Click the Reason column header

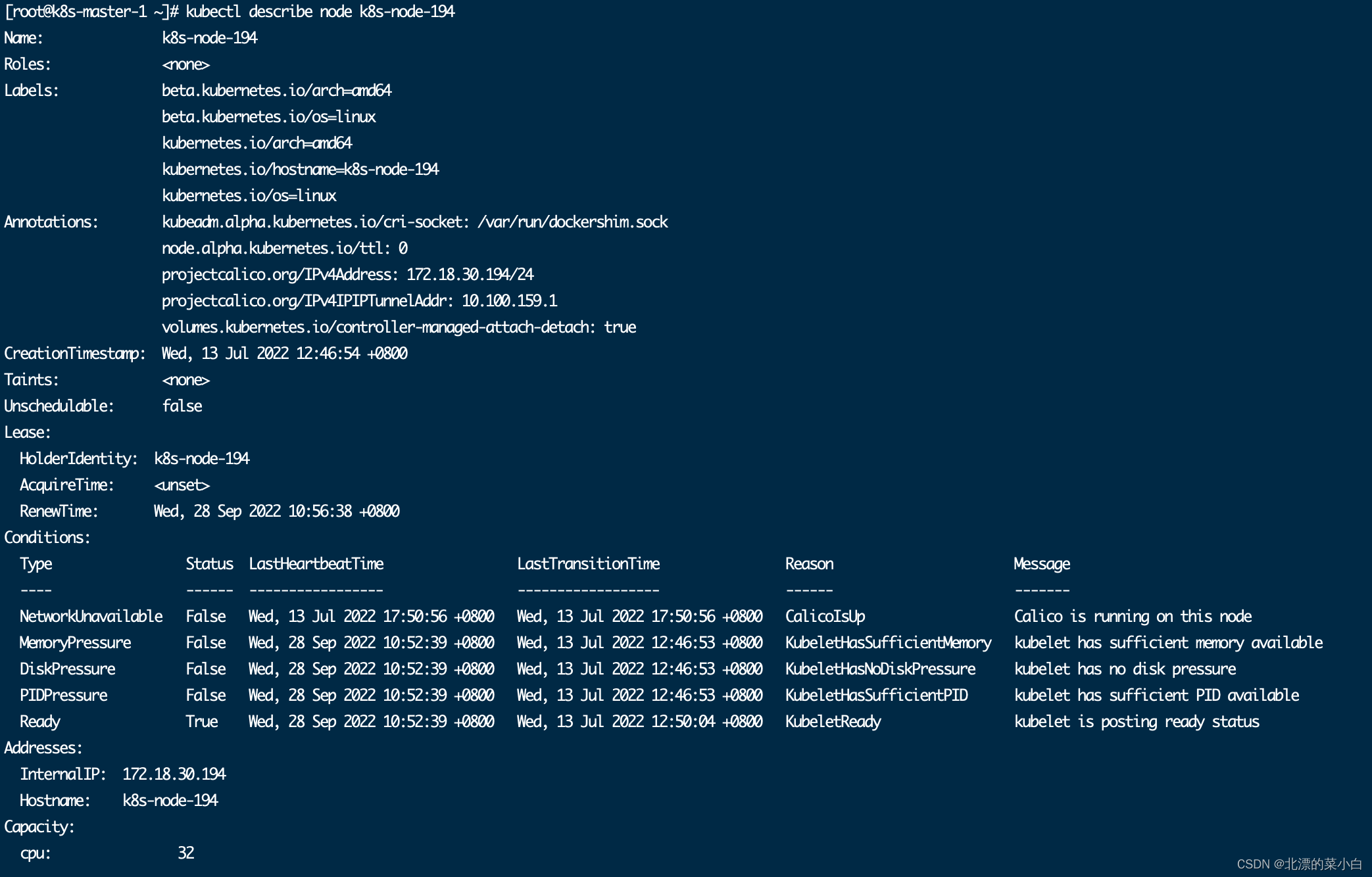(x=809, y=564)
